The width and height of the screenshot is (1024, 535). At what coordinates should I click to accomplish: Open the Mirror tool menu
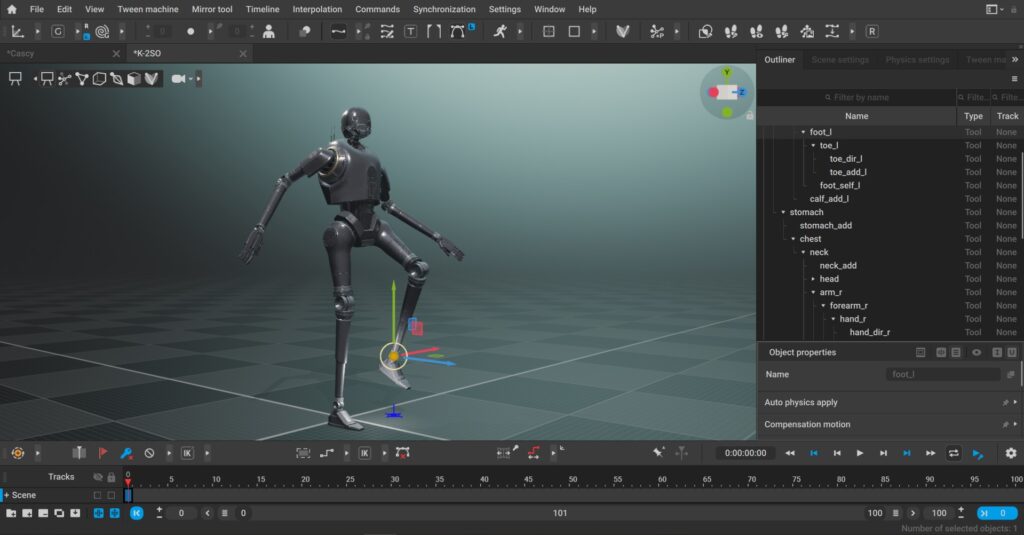pos(212,9)
